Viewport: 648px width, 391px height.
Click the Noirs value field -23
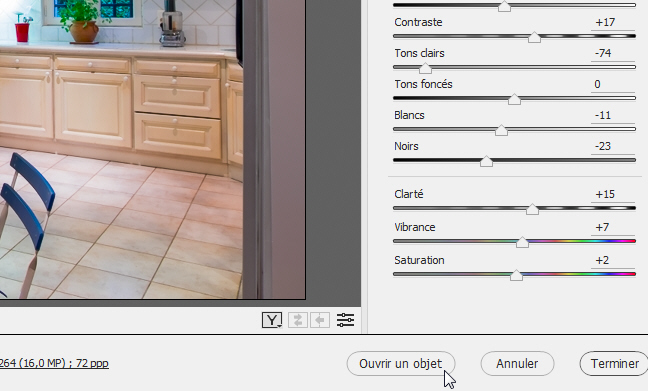coord(612,146)
